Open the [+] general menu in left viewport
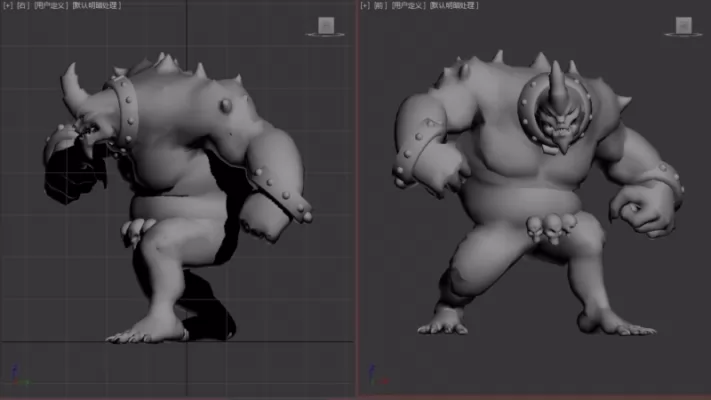711x400 pixels. pos(8,5)
